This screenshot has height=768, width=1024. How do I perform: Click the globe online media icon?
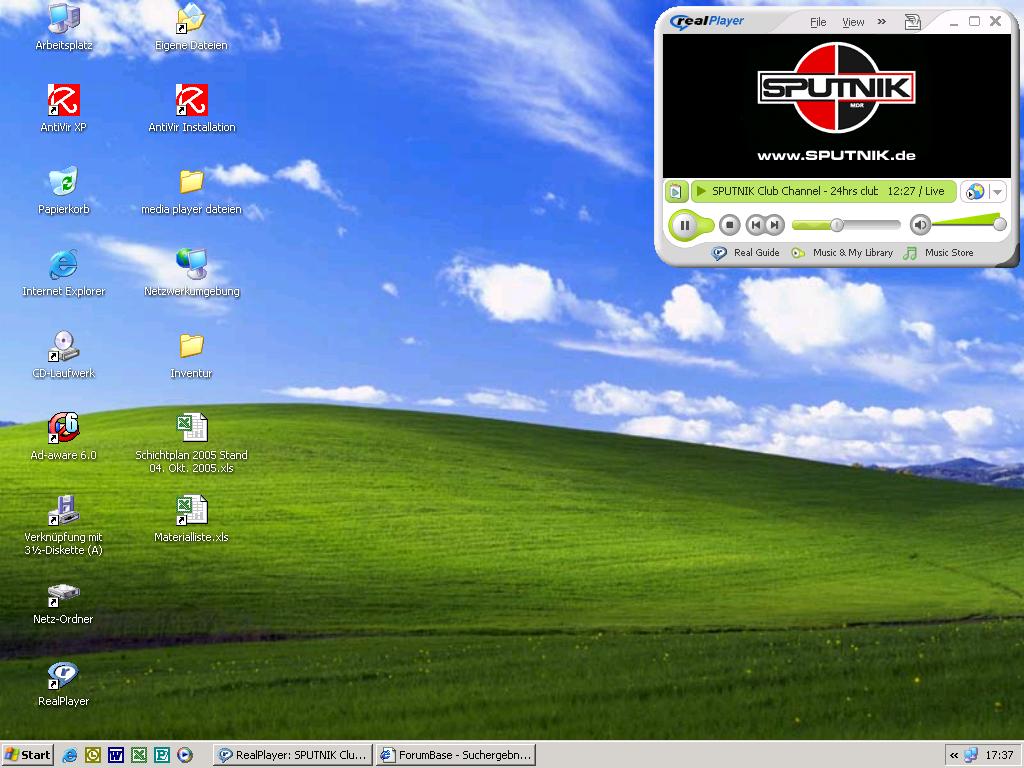[974, 191]
